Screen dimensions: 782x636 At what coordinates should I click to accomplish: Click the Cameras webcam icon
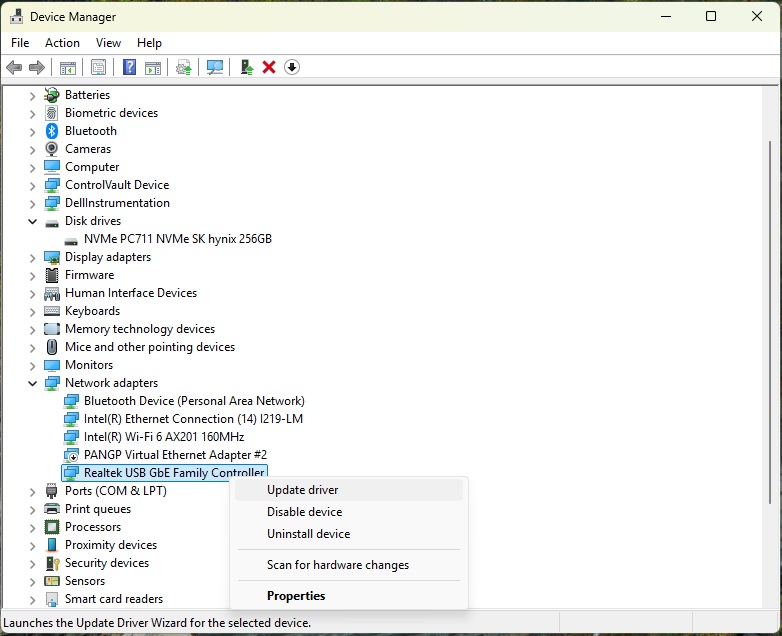pyautogui.click(x=52, y=149)
